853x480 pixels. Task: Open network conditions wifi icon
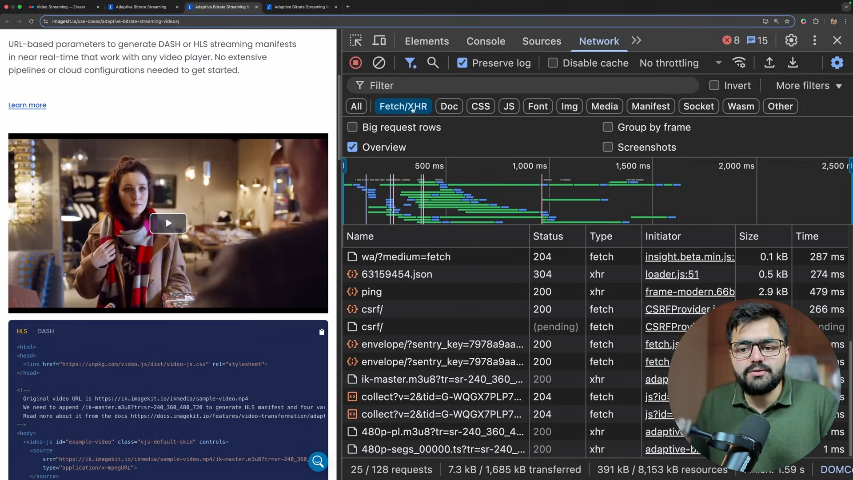point(739,63)
